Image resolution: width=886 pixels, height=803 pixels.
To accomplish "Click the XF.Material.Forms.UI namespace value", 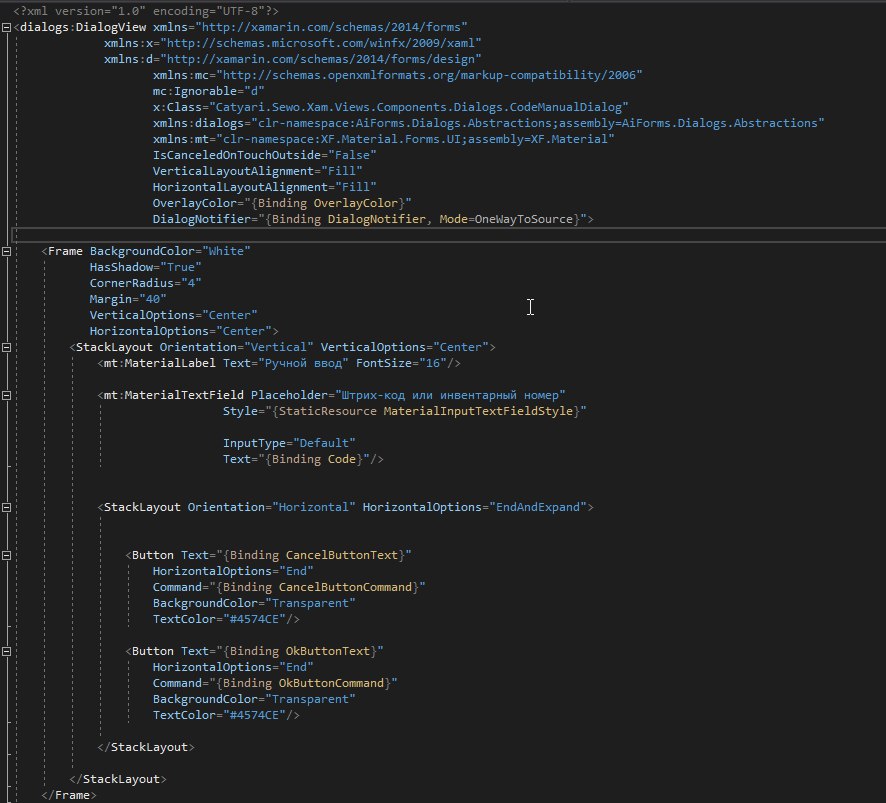I will point(415,139).
